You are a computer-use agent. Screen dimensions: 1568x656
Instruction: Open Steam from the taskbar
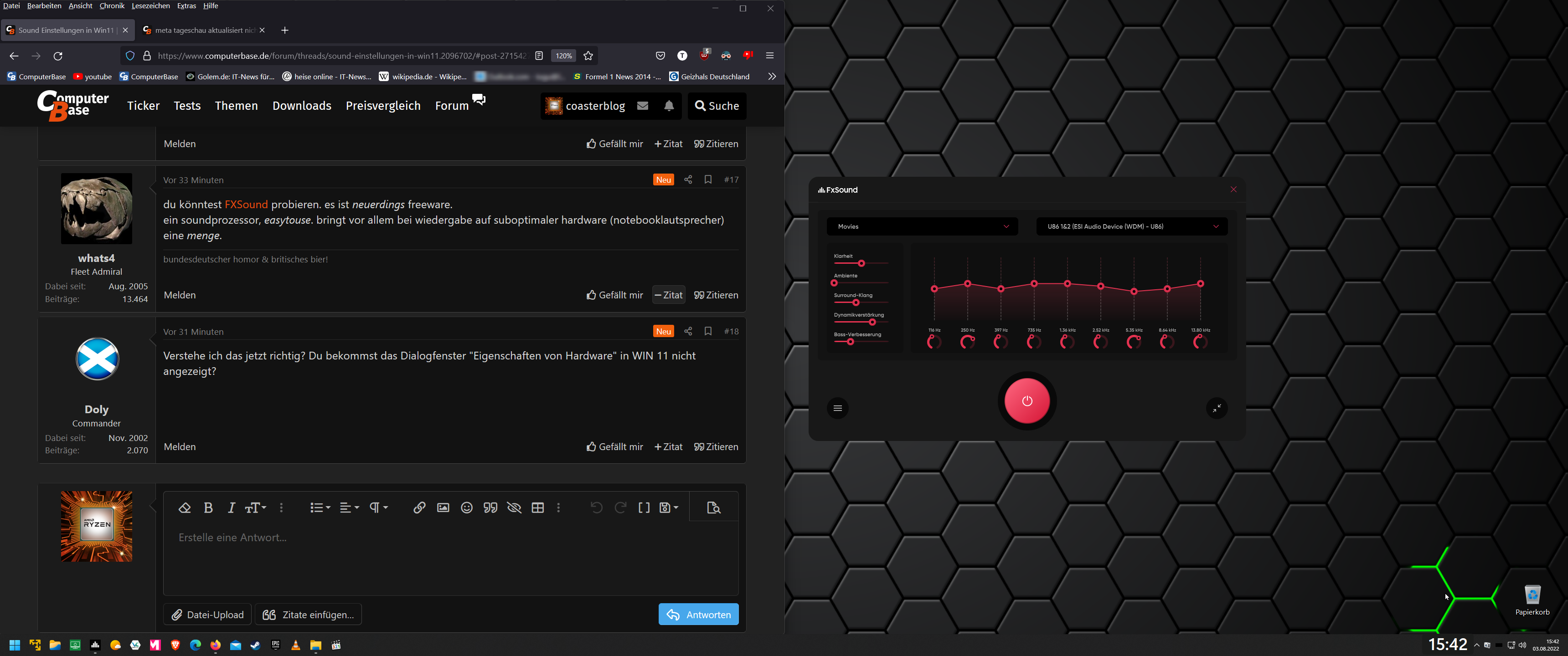click(255, 645)
